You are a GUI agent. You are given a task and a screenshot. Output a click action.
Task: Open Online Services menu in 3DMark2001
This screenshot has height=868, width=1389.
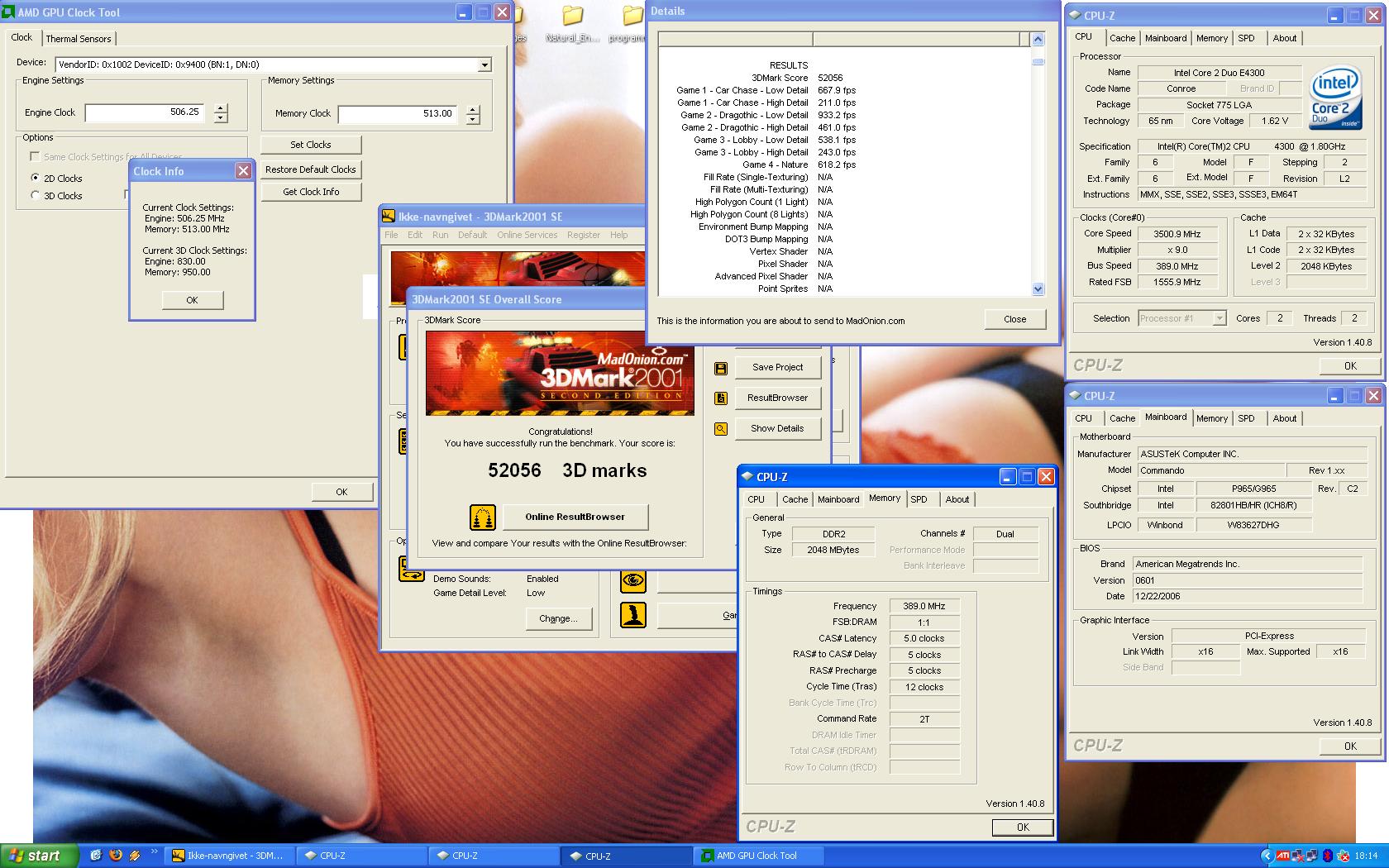[x=527, y=235]
